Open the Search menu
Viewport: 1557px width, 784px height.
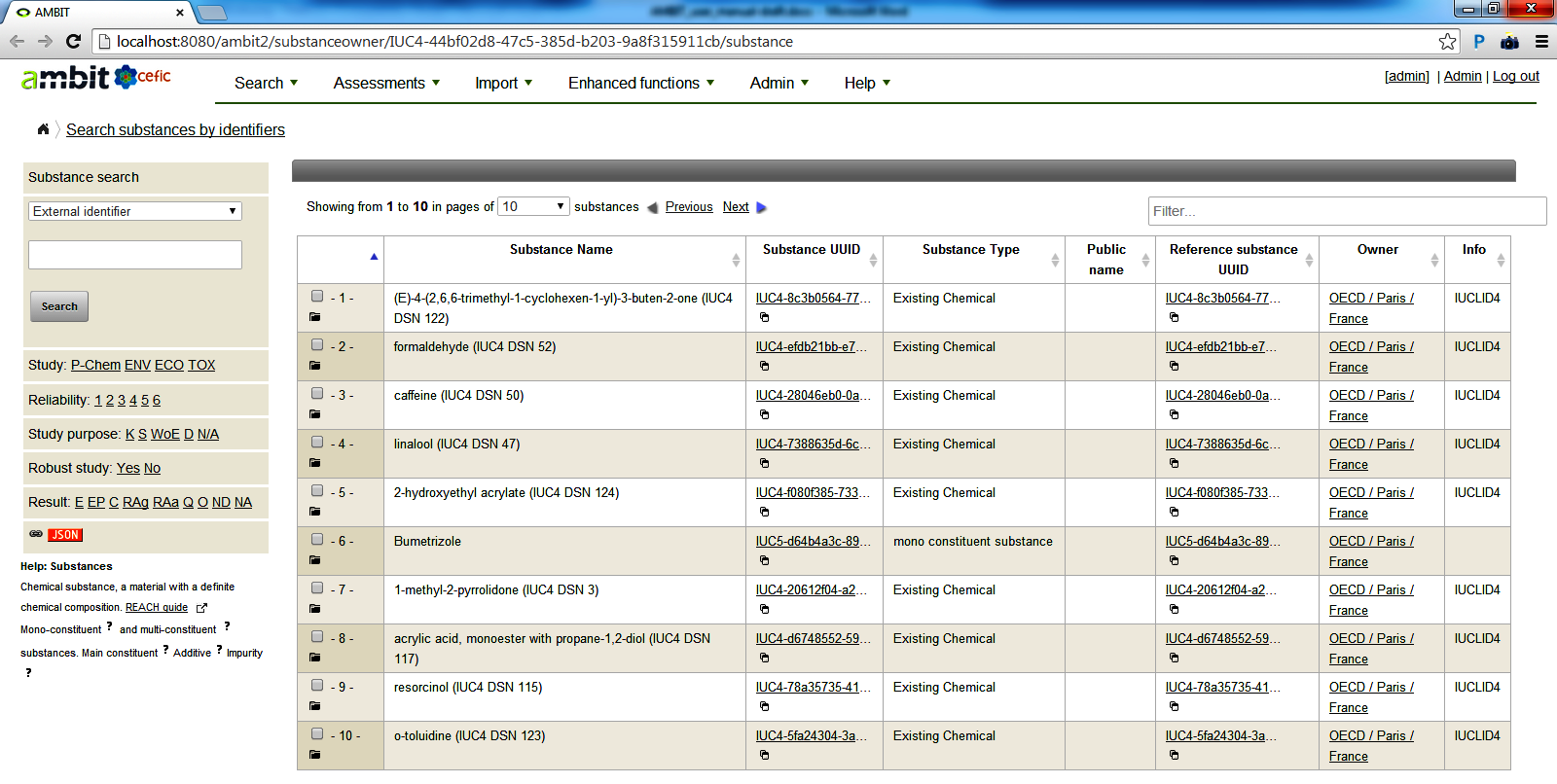click(x=266, y=83)
